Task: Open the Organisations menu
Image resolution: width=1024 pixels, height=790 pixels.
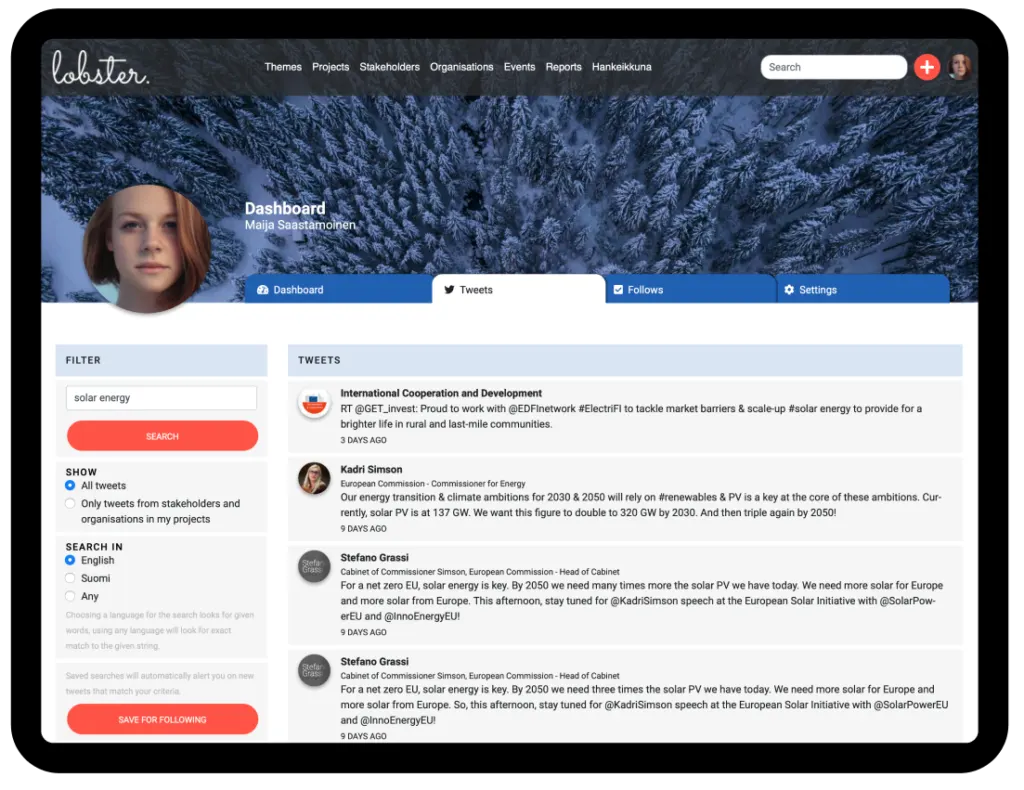Action: pos(462,67)
